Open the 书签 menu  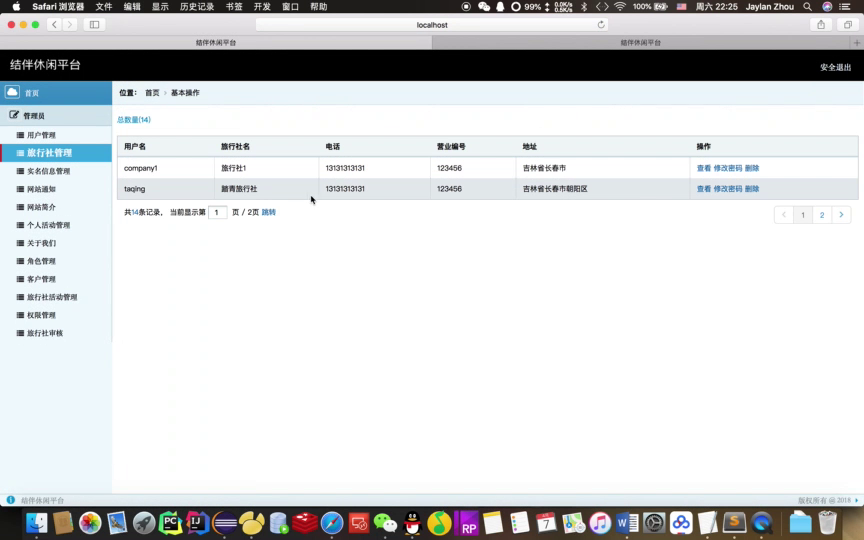pyautogui.click(x=234, y=7)
